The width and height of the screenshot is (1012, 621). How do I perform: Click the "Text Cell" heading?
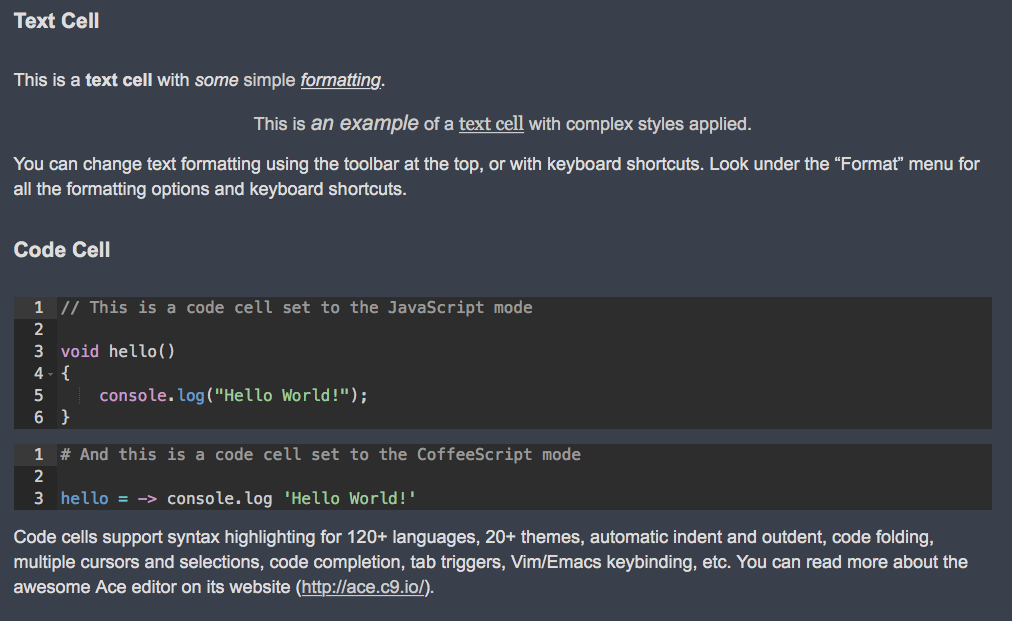click(56, 21)
